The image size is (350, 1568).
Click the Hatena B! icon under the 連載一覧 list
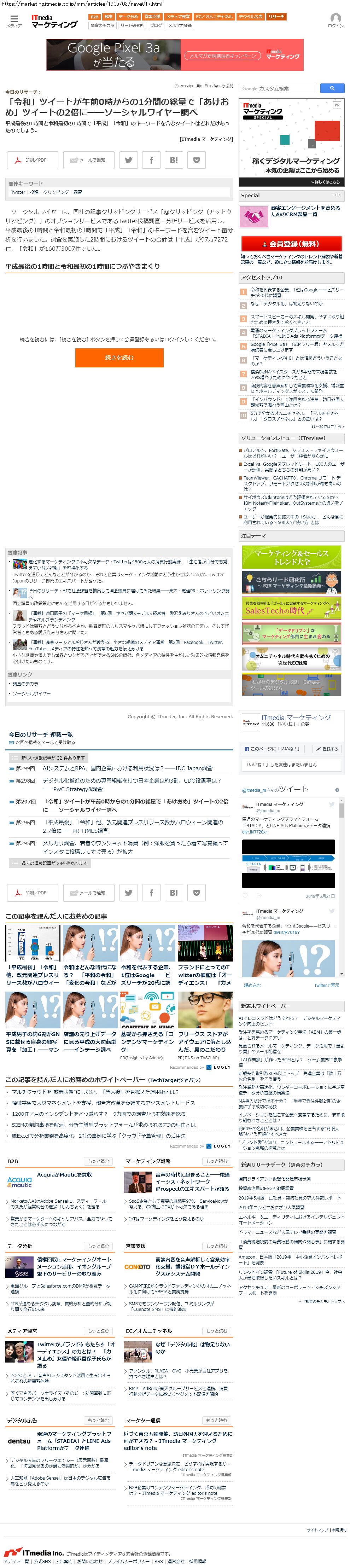[x=174, y=892]
